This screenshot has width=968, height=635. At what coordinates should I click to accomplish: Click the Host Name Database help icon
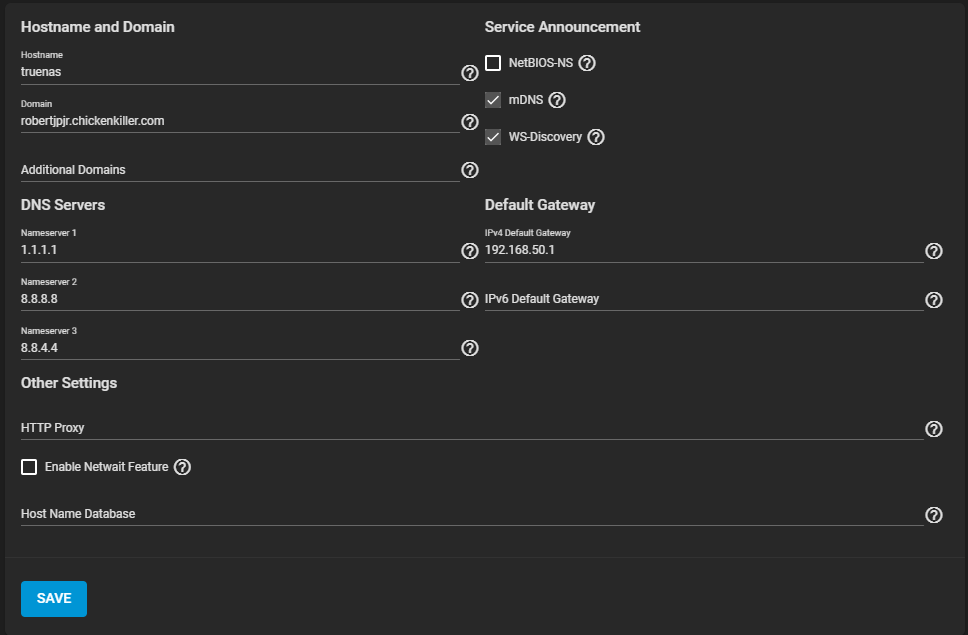click(x=934, y=515)
